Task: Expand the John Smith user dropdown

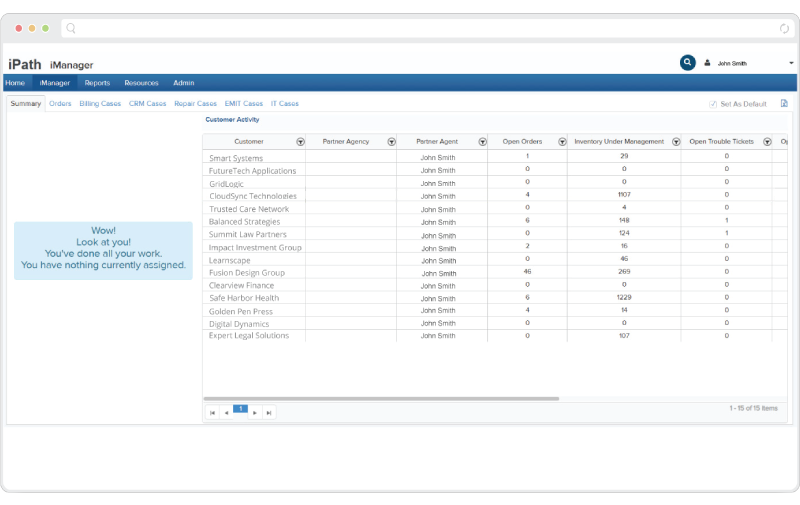Action: coord(790,63)
